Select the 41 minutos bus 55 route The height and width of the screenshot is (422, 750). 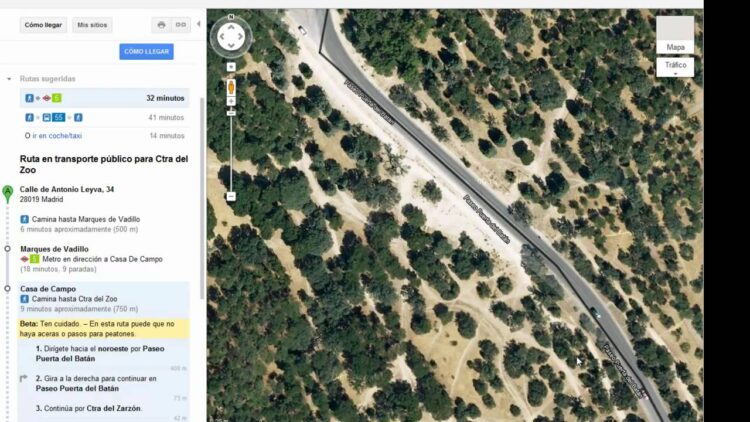104,117
